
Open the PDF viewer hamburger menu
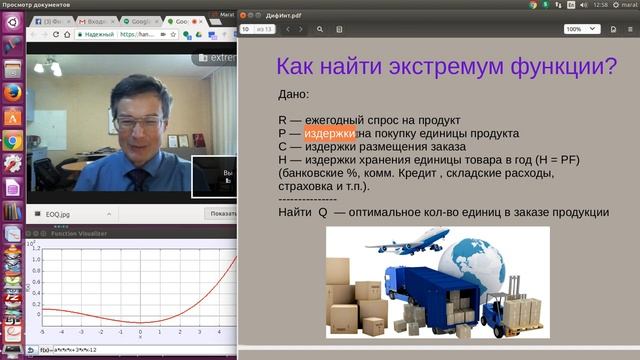click(630, 29)
